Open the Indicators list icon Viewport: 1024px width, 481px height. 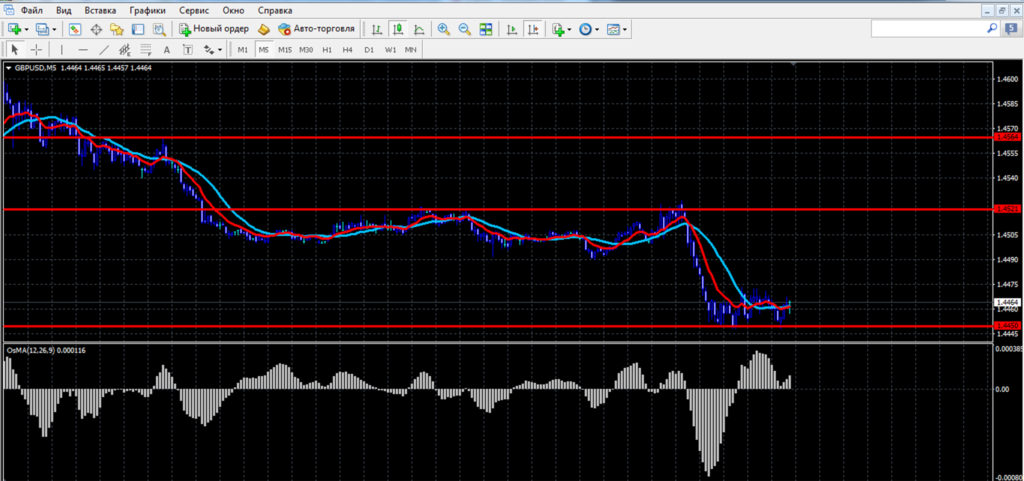558,29
